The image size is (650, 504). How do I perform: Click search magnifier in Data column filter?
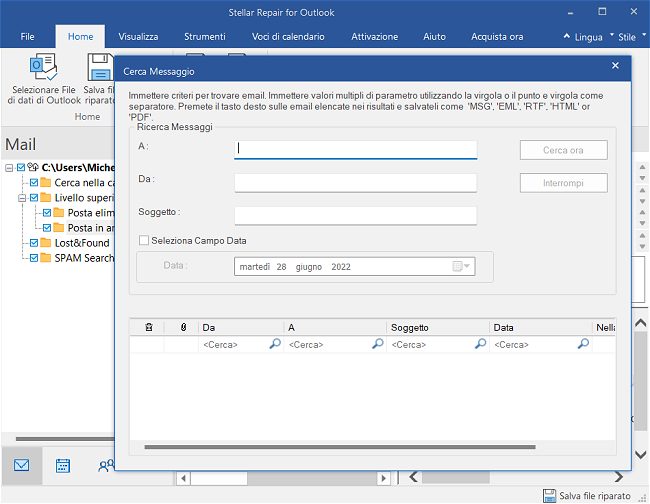[x=583, y=344]
